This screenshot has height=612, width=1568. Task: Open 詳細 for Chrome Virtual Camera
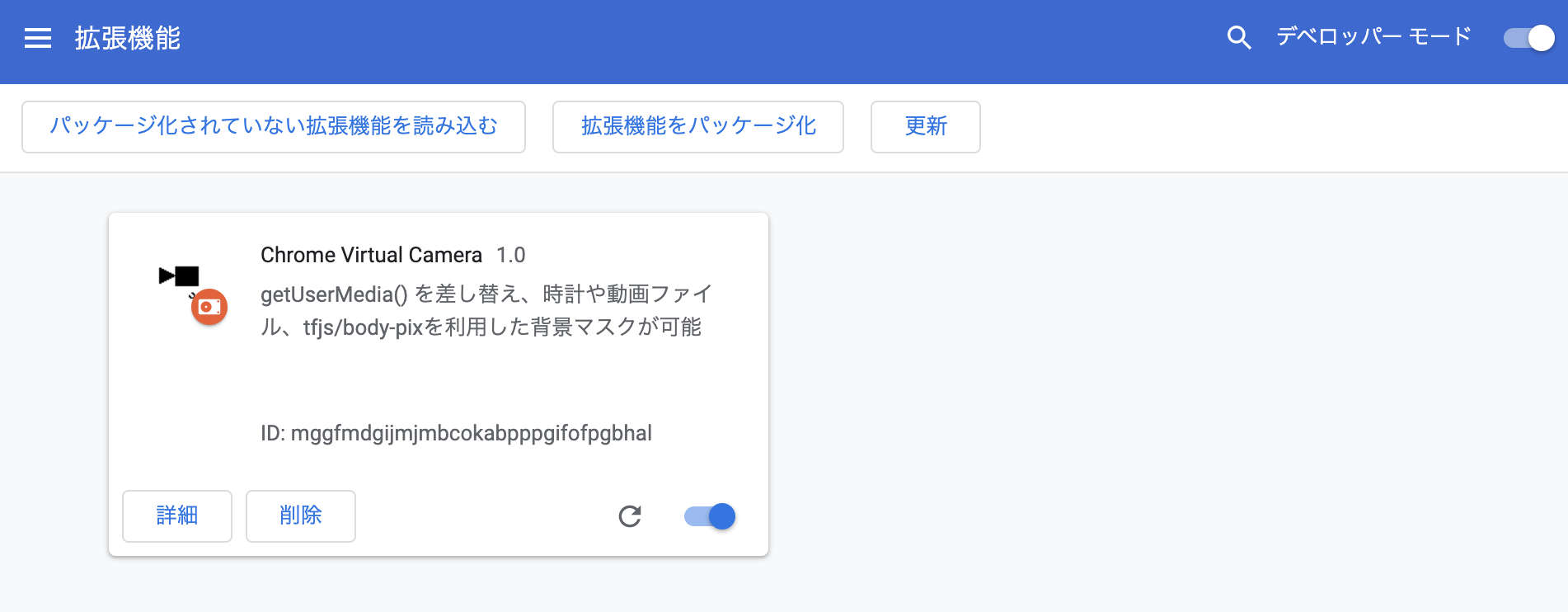[177, 515]
